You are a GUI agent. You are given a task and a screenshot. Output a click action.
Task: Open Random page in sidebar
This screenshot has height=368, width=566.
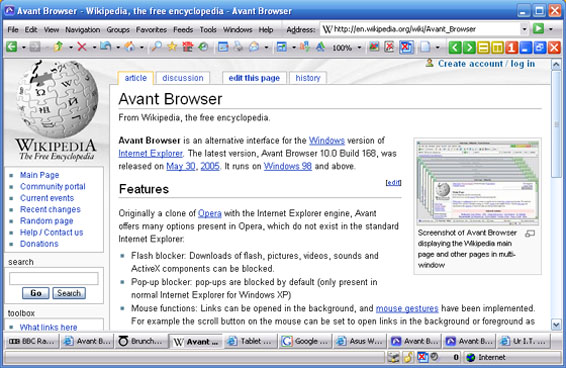[x=47, y=221]
